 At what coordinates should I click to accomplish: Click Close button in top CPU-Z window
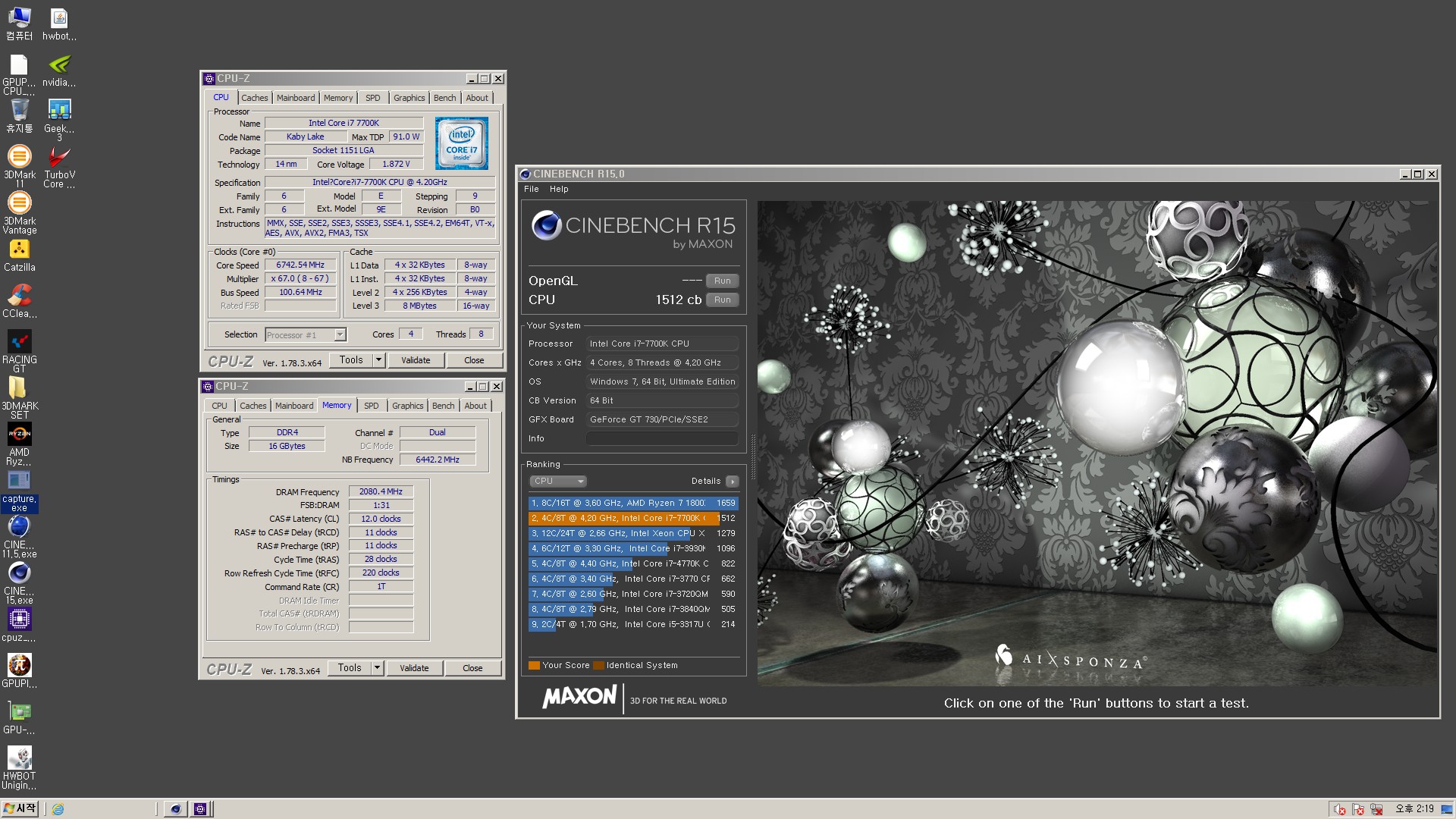(474, 360)
